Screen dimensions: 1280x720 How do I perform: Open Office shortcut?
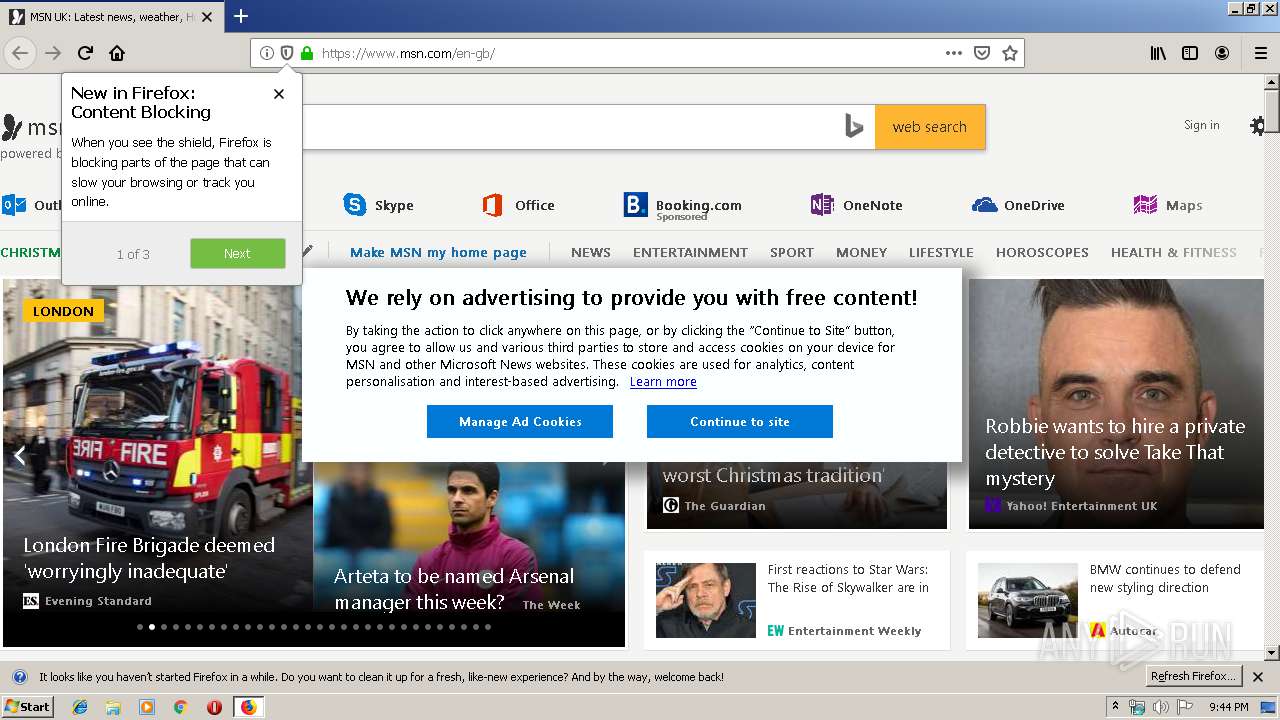(x=518, y=205)
